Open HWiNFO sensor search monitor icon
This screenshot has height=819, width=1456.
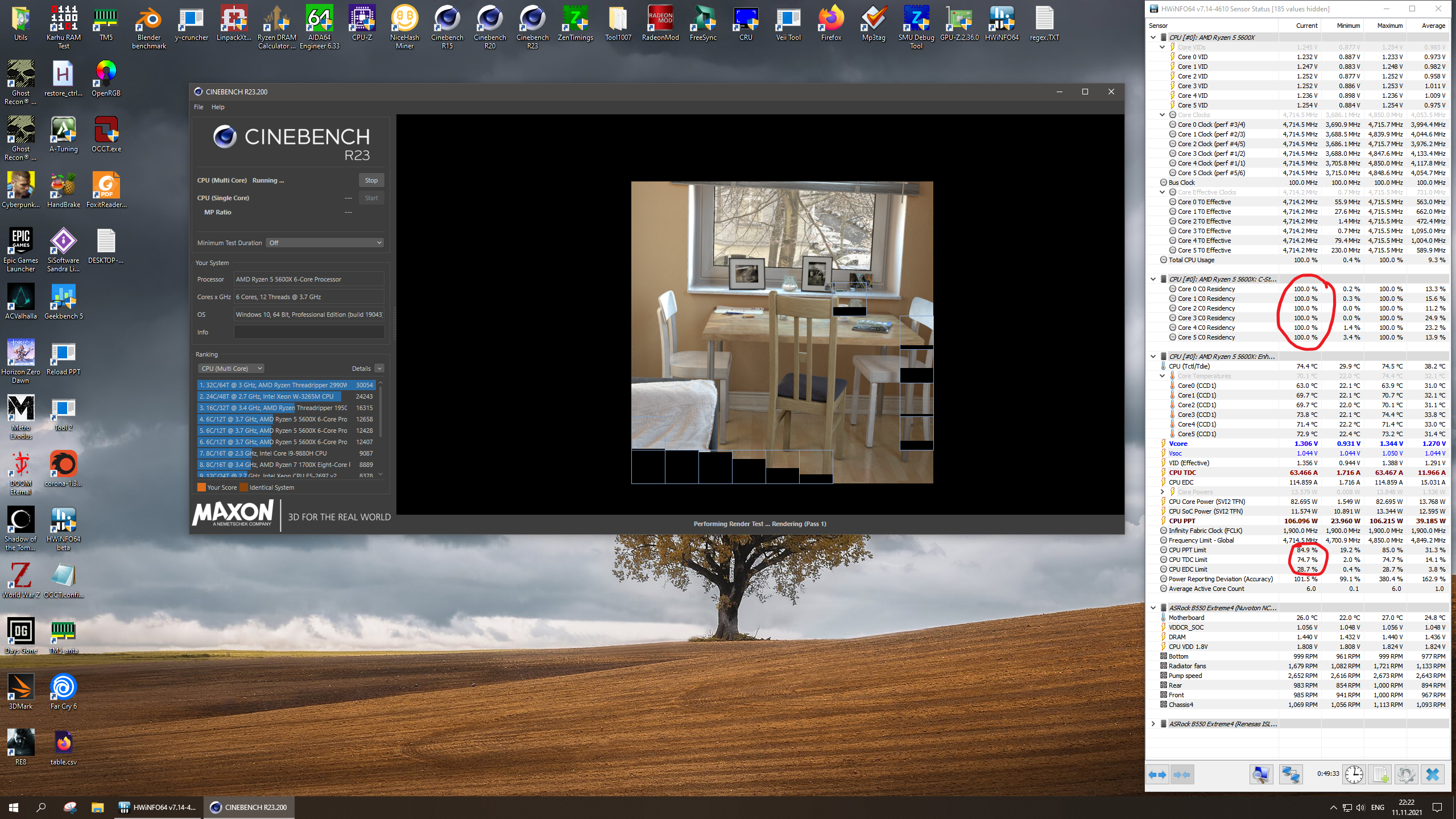pyautogui.click(x=1260, y=775)
